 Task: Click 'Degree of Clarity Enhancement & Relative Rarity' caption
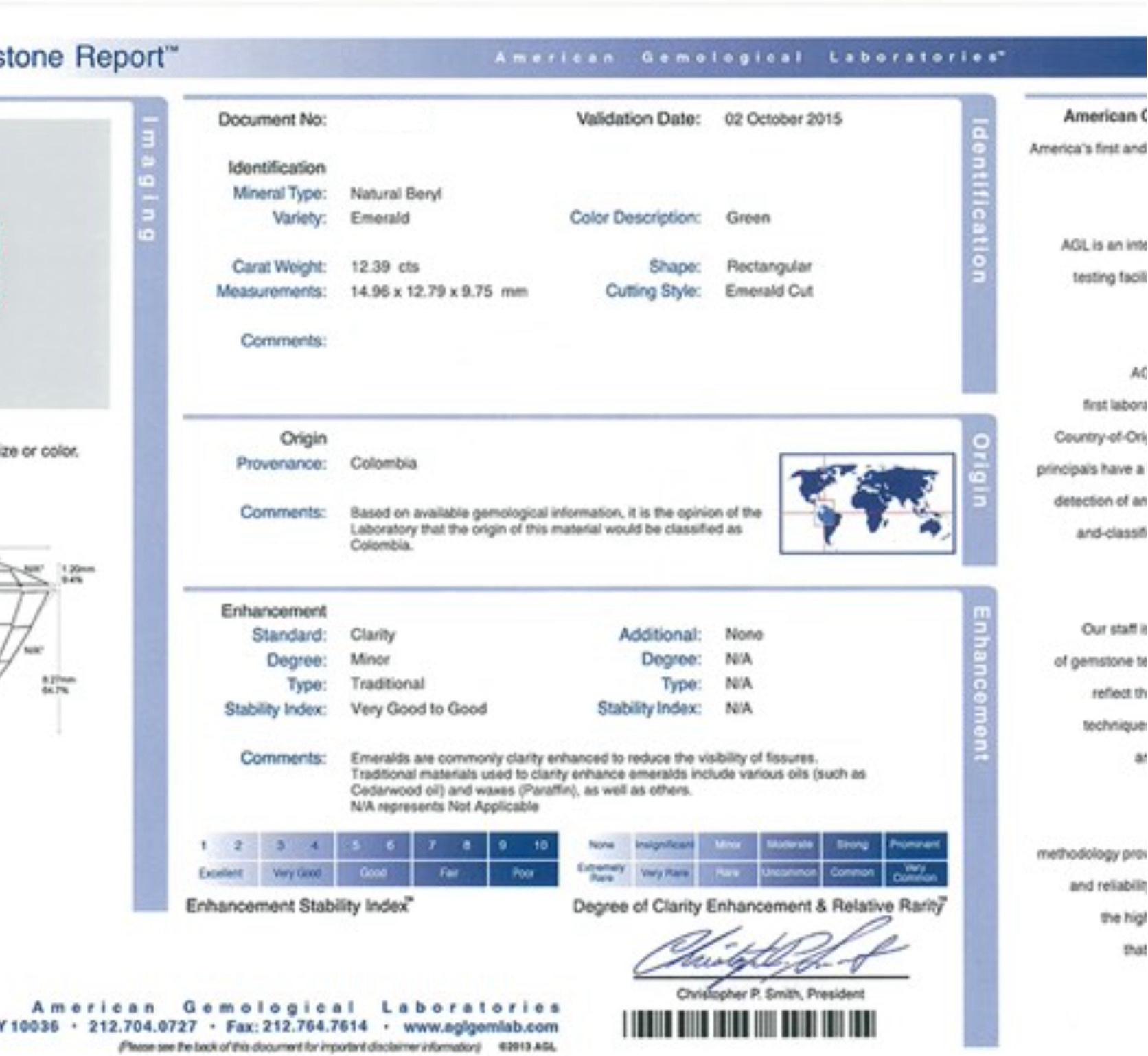pos(760,906)
